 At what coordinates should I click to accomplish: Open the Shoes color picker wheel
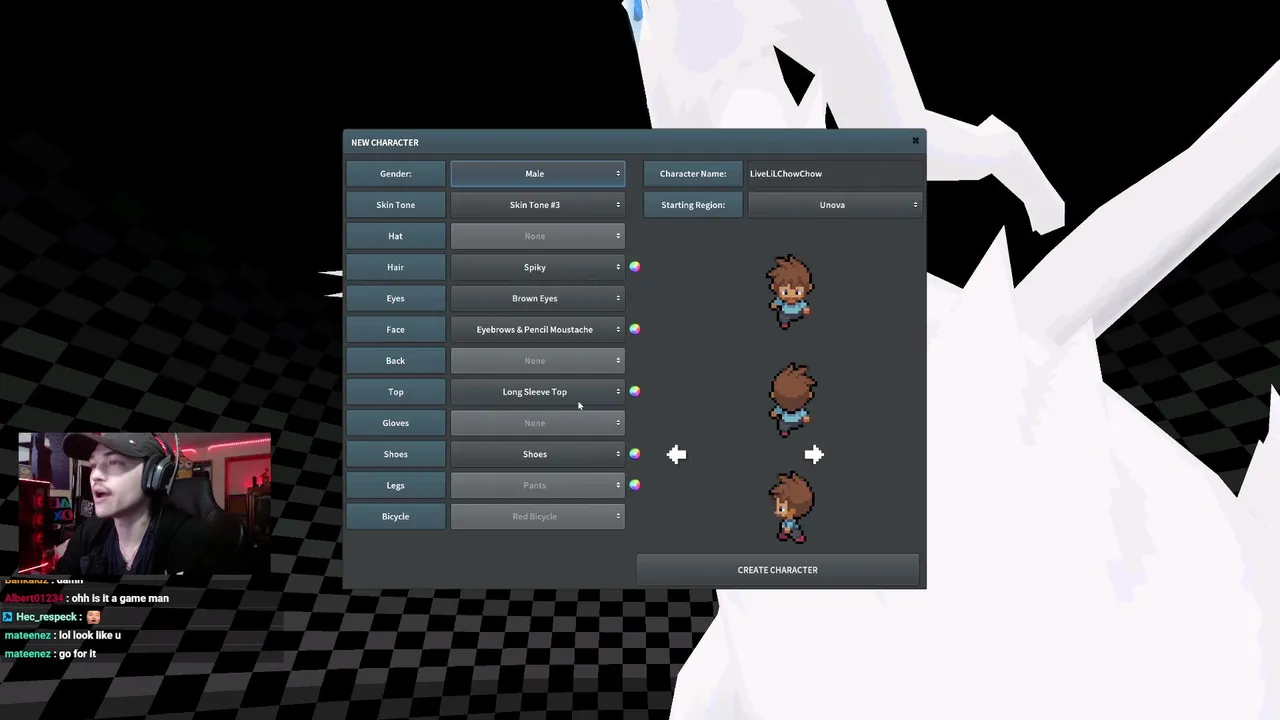click(634, 454)
